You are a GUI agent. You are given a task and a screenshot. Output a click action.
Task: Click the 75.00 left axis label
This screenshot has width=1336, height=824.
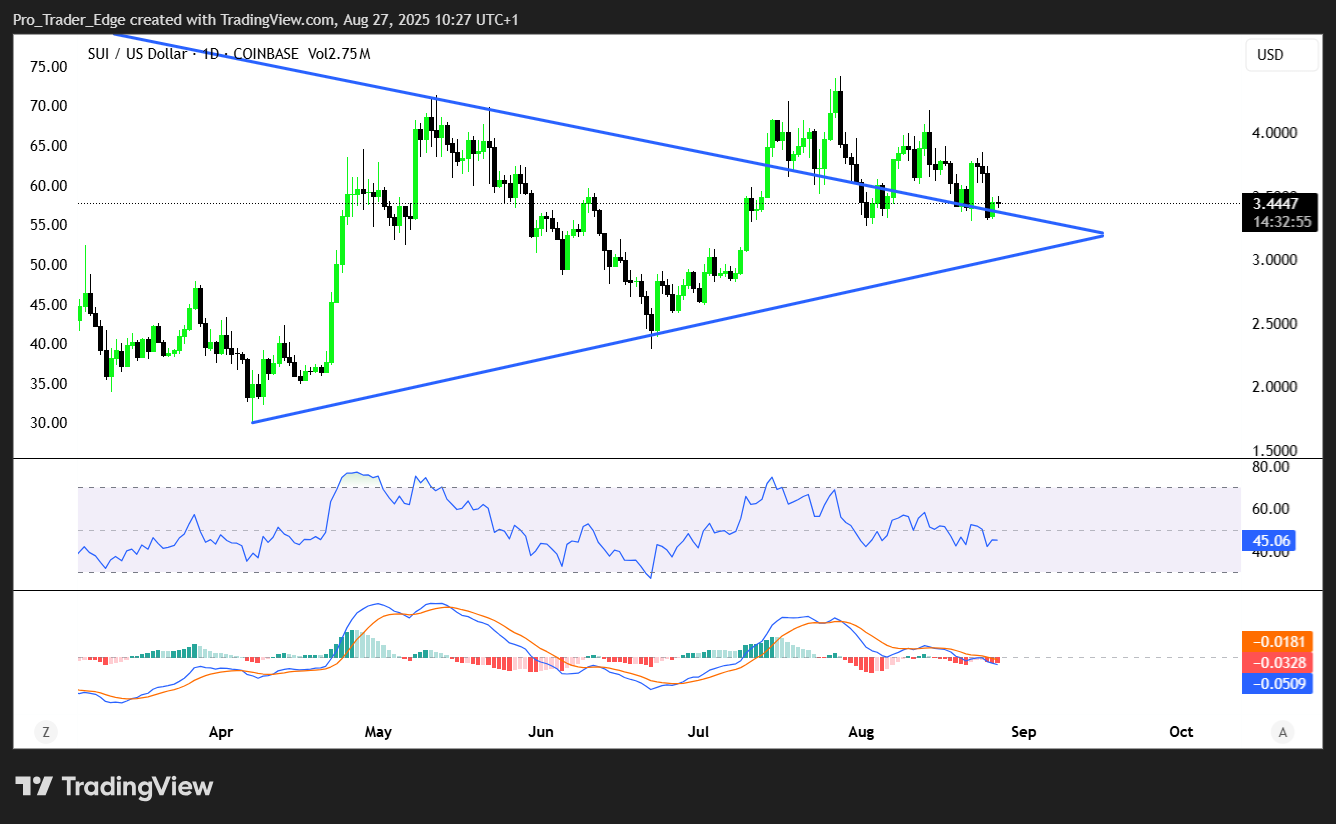[50, 66]
